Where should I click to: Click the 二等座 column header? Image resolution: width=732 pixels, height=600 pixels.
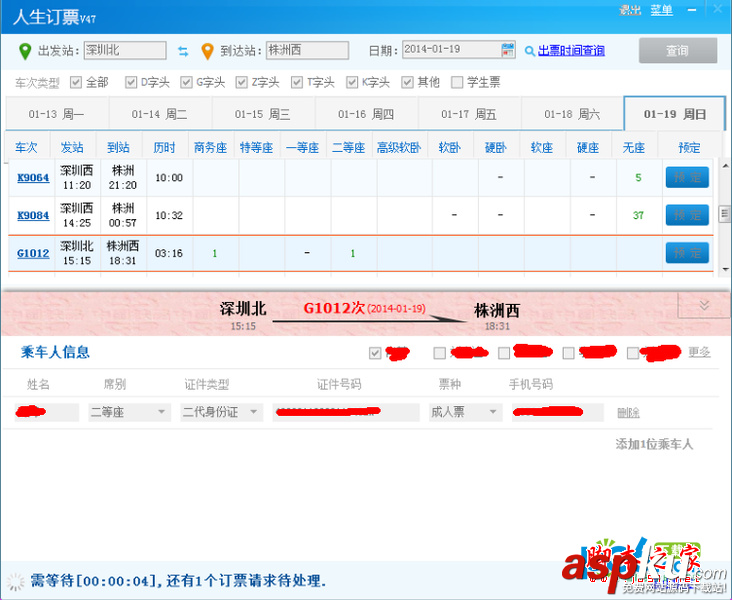[x=349, y=148]
